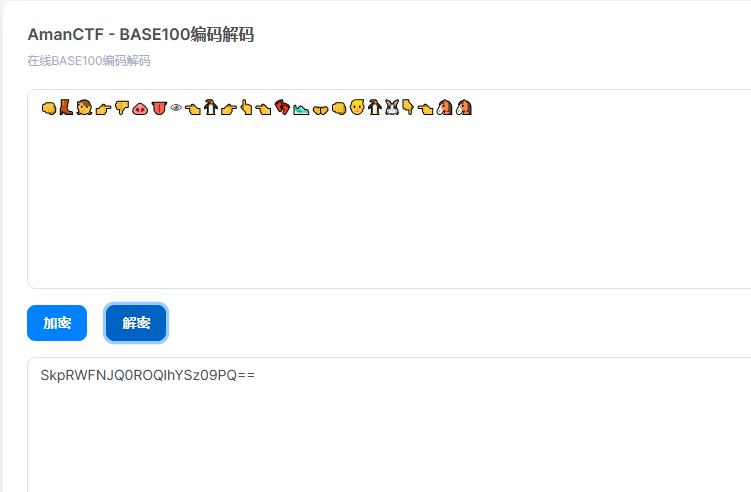
Task: Click the 加密 encrypt button
Action: 57,323
